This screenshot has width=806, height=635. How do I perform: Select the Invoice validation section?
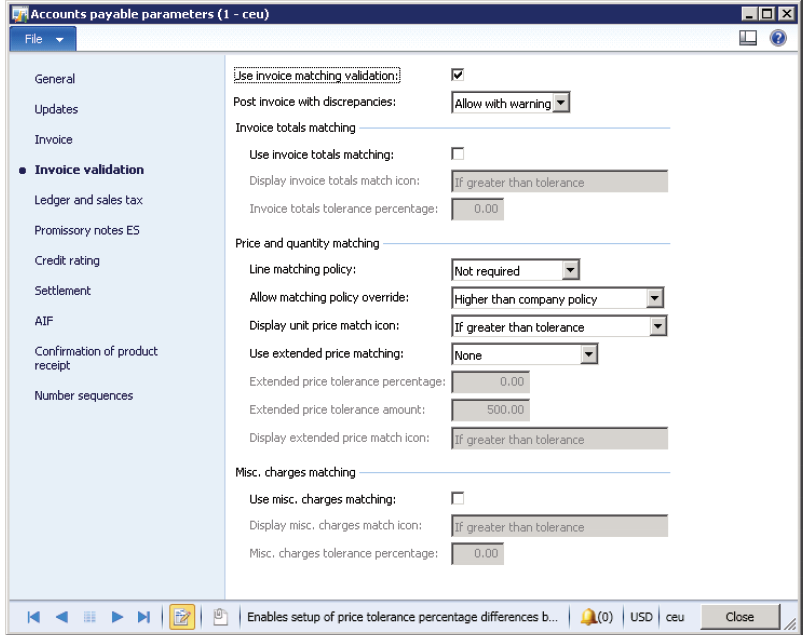tap(89, 170)
